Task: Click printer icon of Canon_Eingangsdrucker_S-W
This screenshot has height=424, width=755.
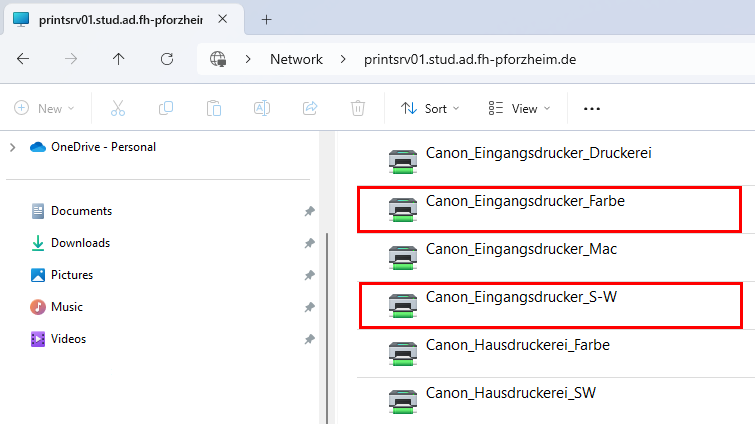Action: point(403,306)
